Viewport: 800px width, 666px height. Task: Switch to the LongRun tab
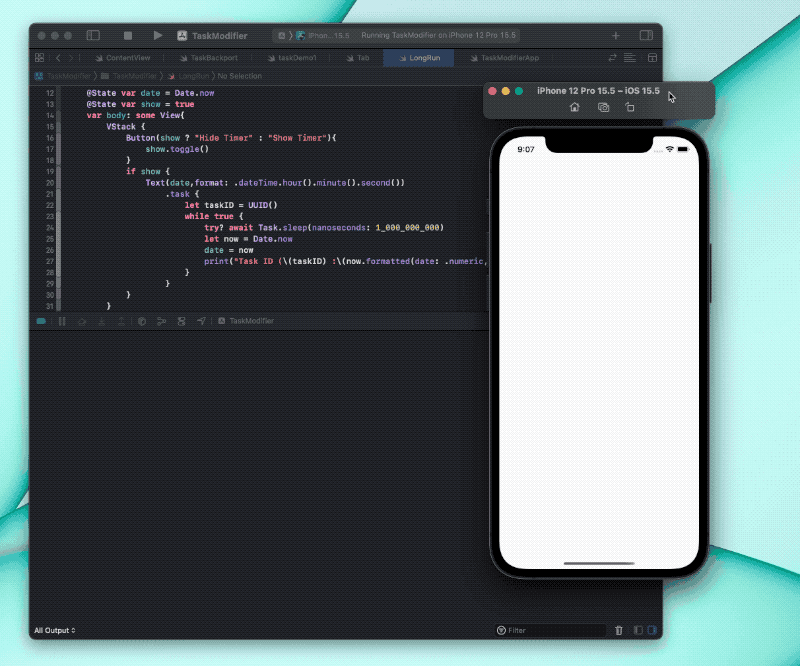[x=418, y=58]
